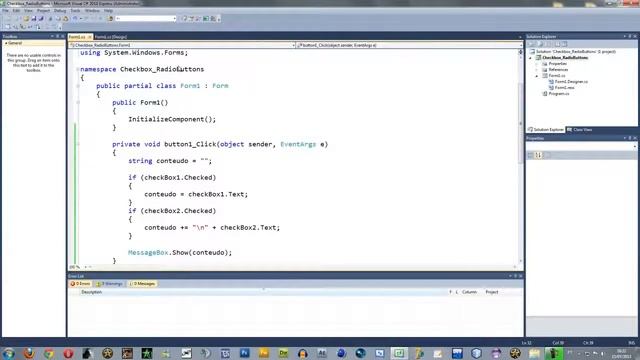Click the Cut toolbar icon
The width and height of the screenshot is (640, 360).
[51, 19]
